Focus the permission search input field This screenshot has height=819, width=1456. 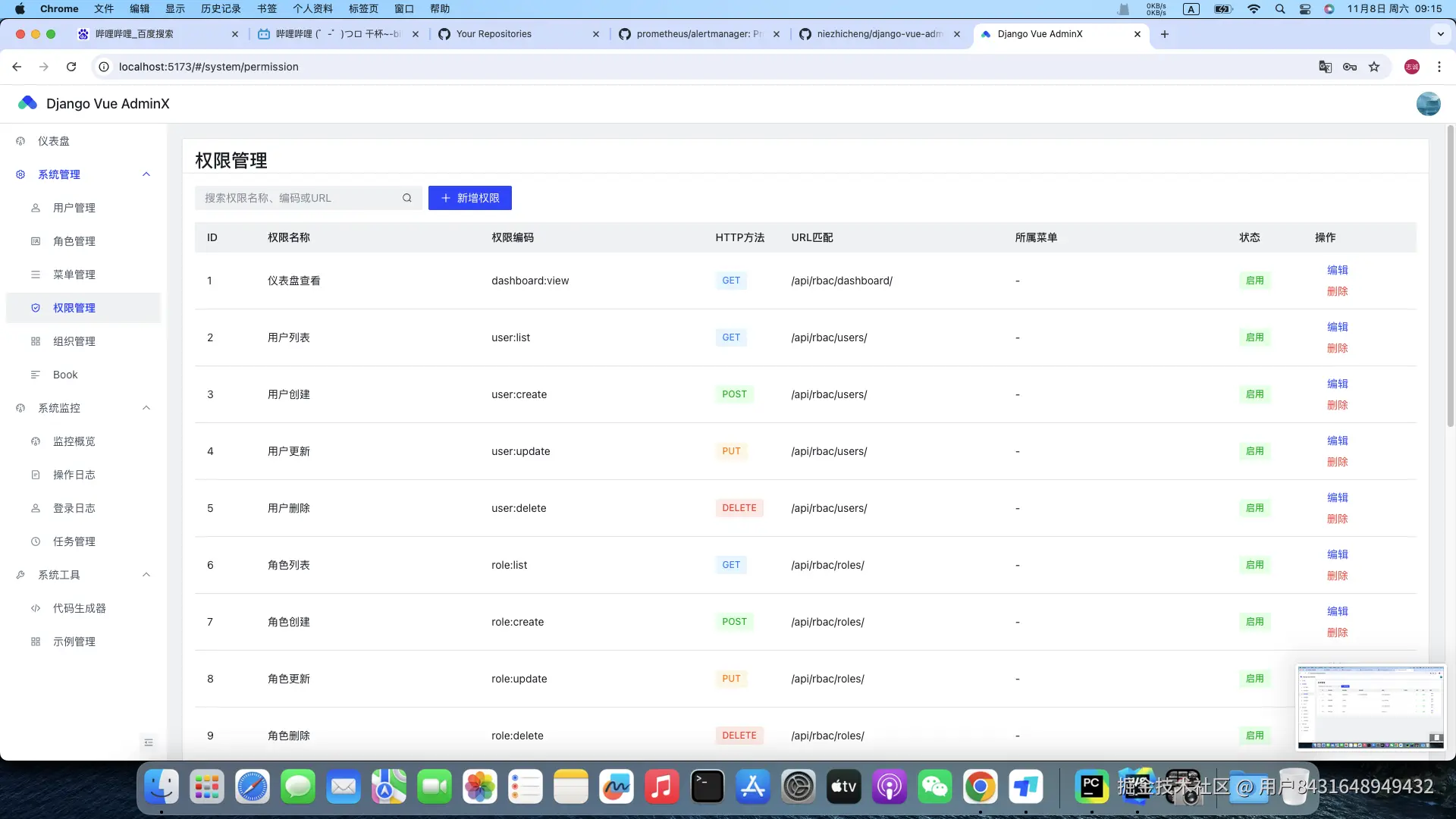click(300, 198)
